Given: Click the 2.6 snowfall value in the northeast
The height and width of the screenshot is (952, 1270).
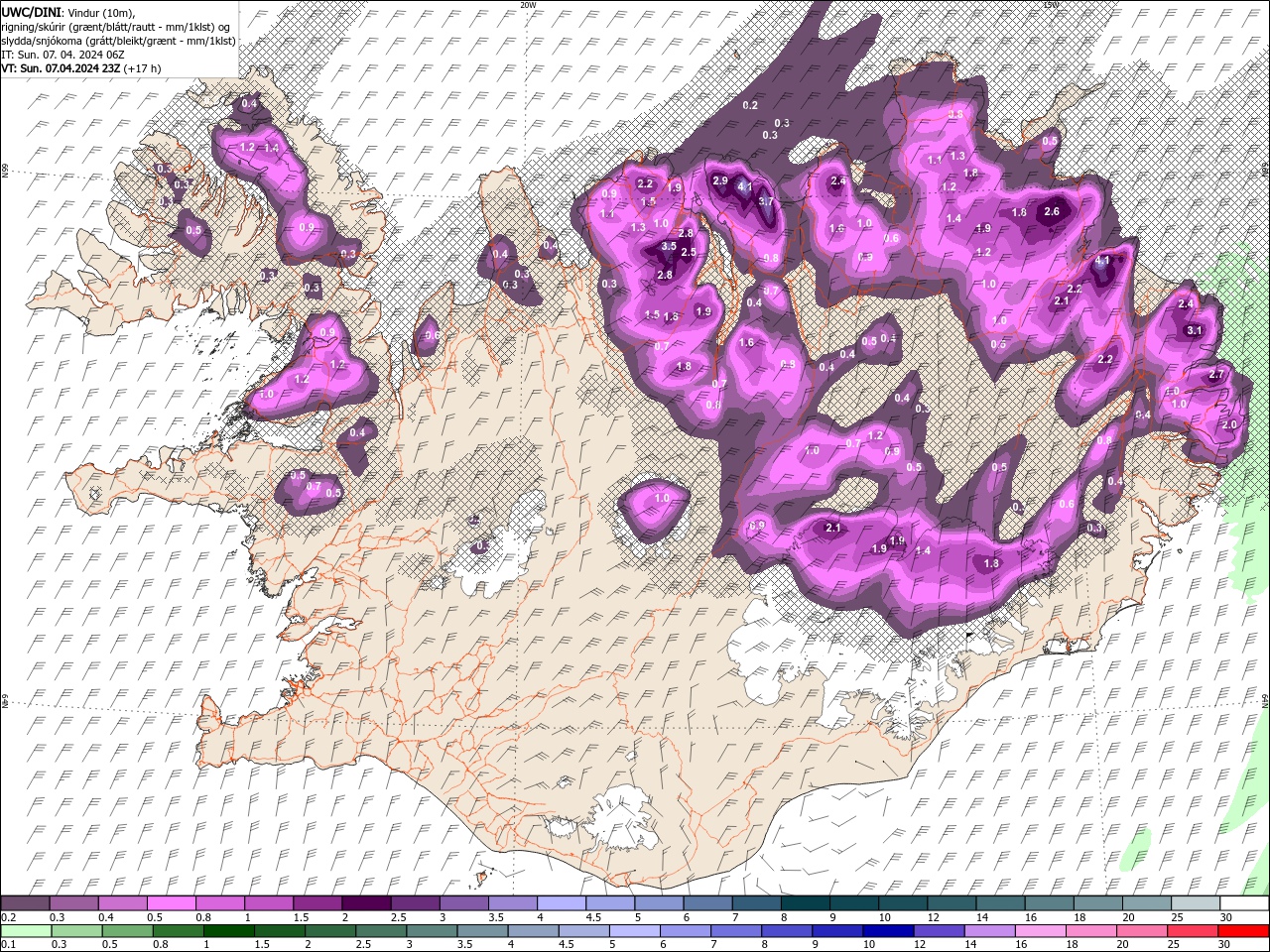Looking at the screenshot, I should point(1053,211).
